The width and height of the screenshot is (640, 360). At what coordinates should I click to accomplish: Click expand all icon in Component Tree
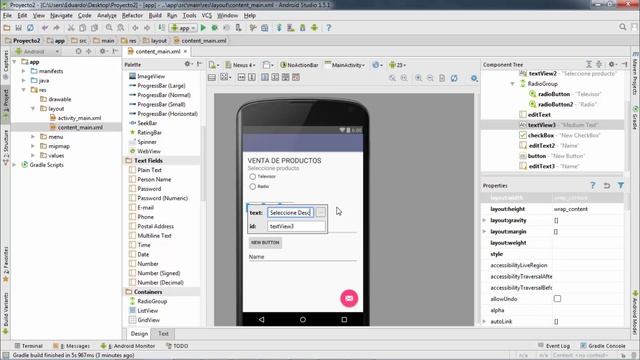[589, 64]
